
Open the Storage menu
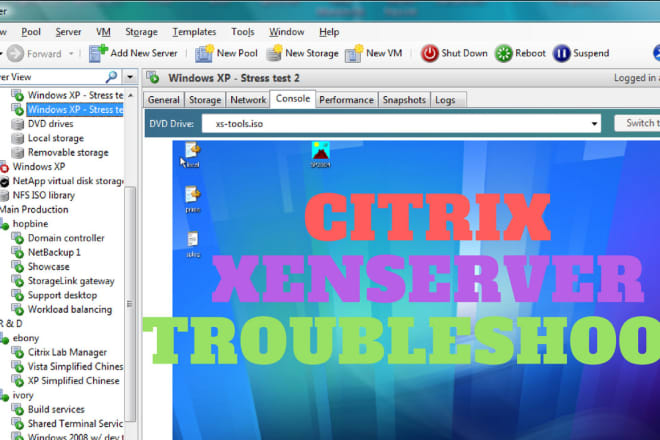[x=141, y=32]
